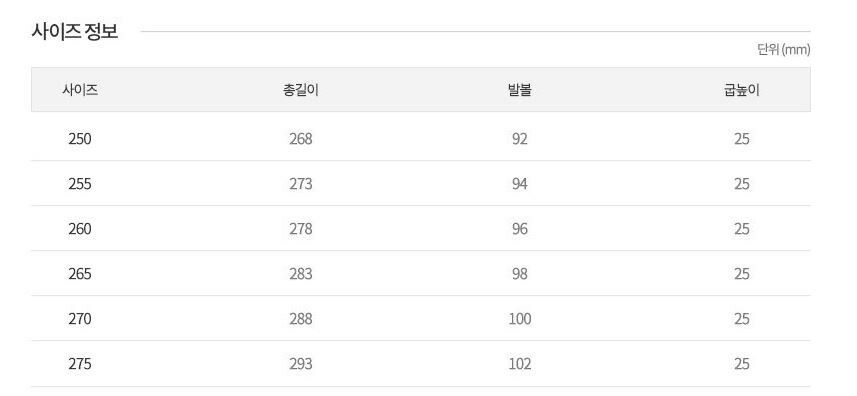Select total length value 293

point(301,364)
